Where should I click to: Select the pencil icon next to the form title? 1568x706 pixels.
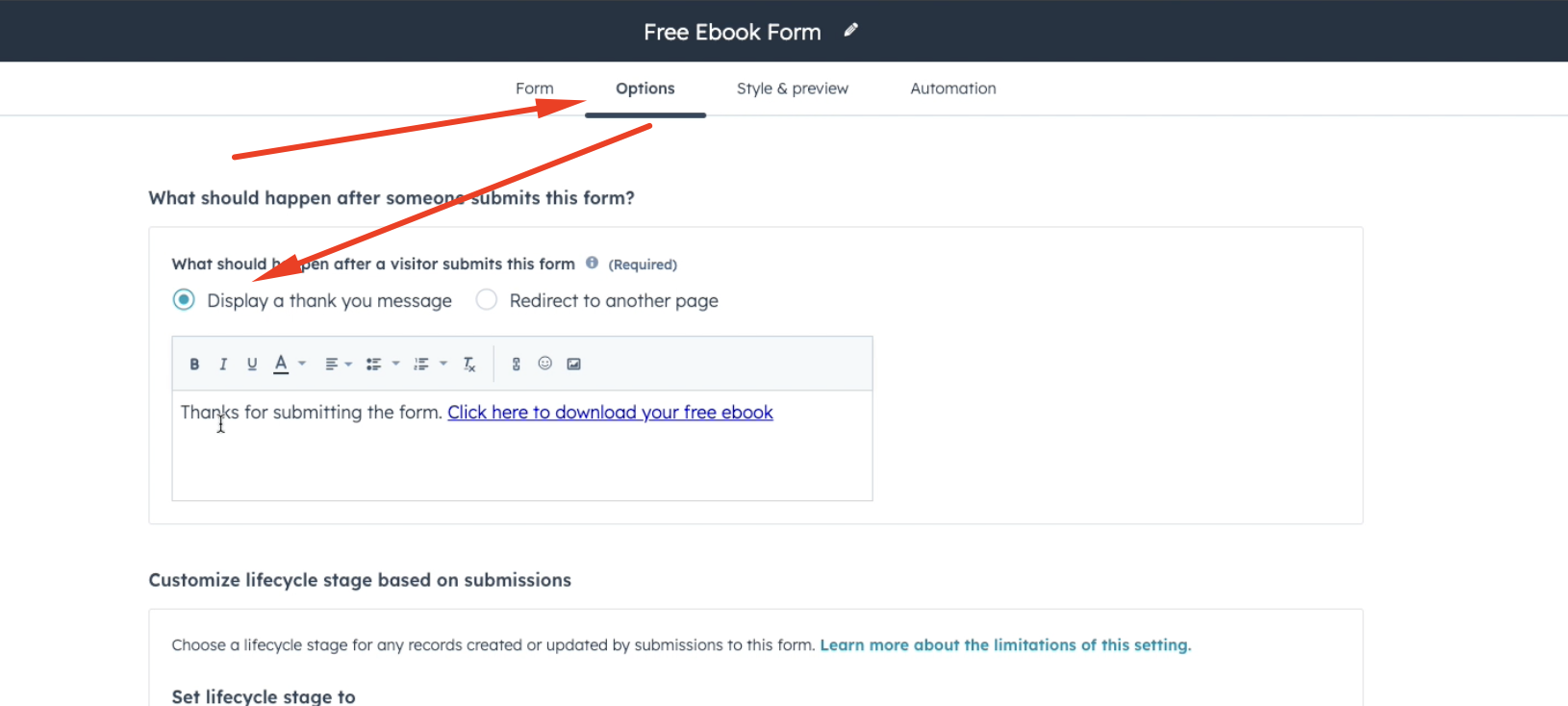[850, 30]
